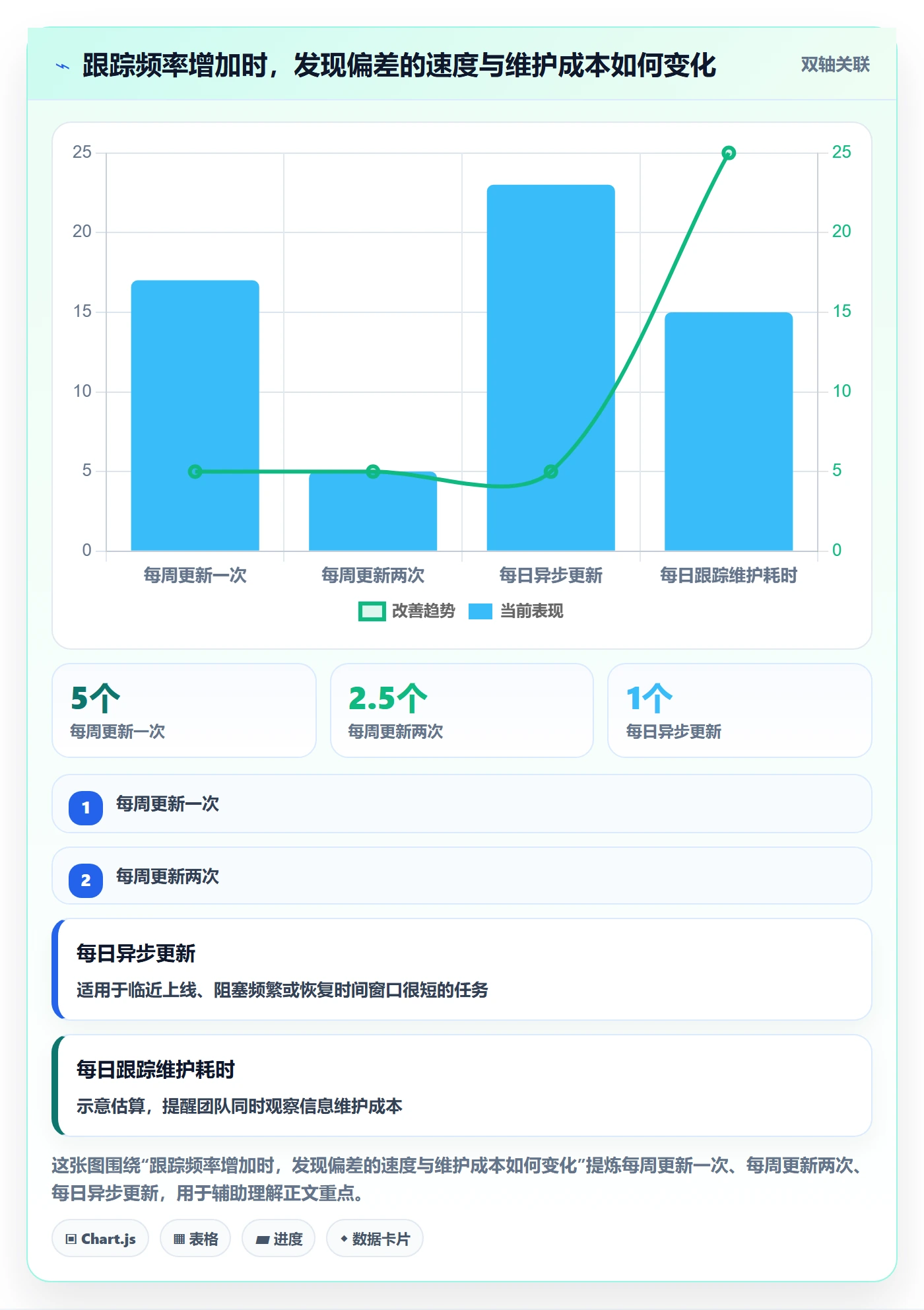This screenshot has width=924, height=1310.
Task: Click the trend point over 每周更新两次 bar
Action: tap(373, 471)
